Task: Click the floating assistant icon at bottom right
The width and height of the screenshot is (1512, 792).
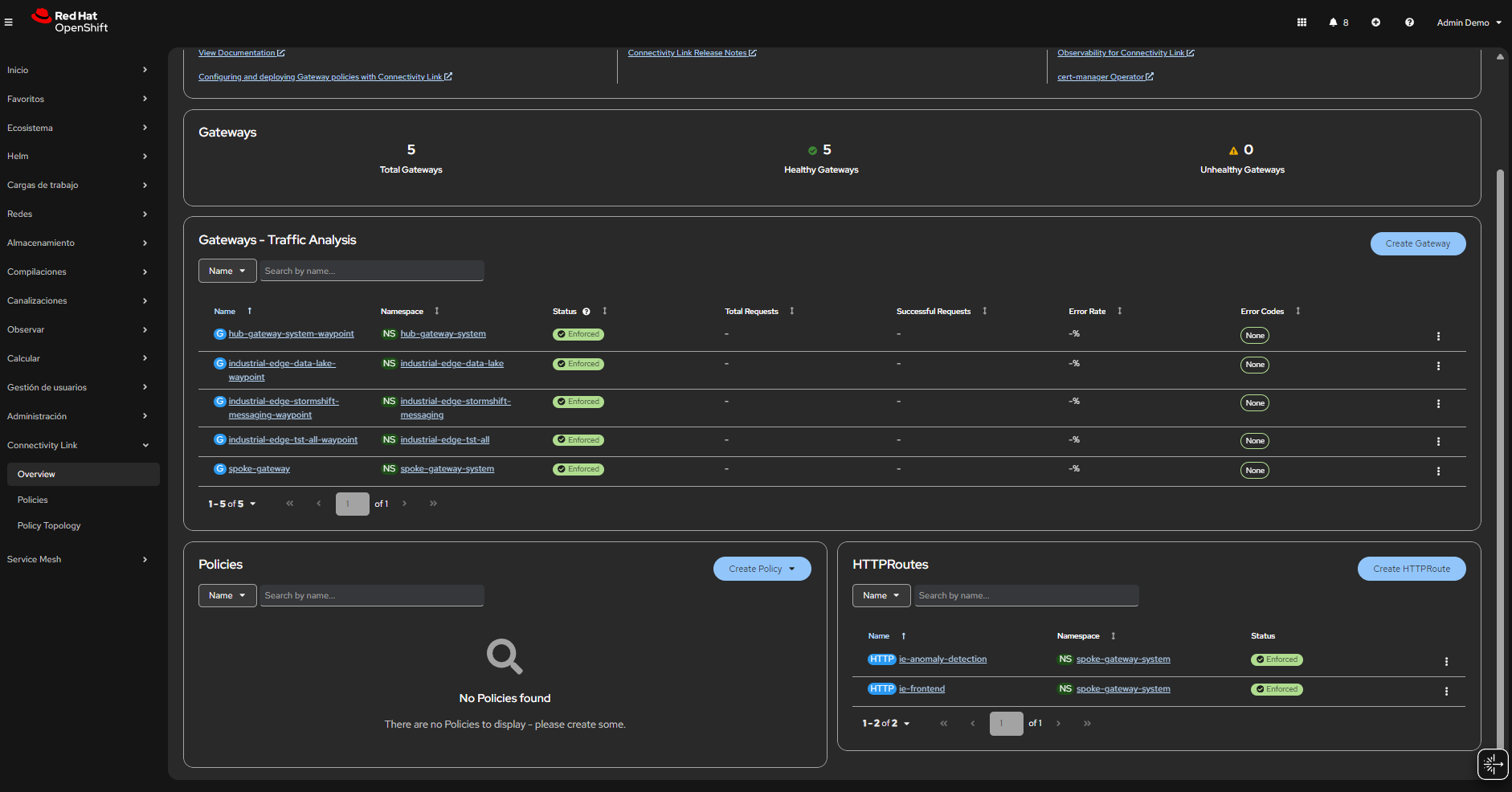Action: pos(1493,764)
